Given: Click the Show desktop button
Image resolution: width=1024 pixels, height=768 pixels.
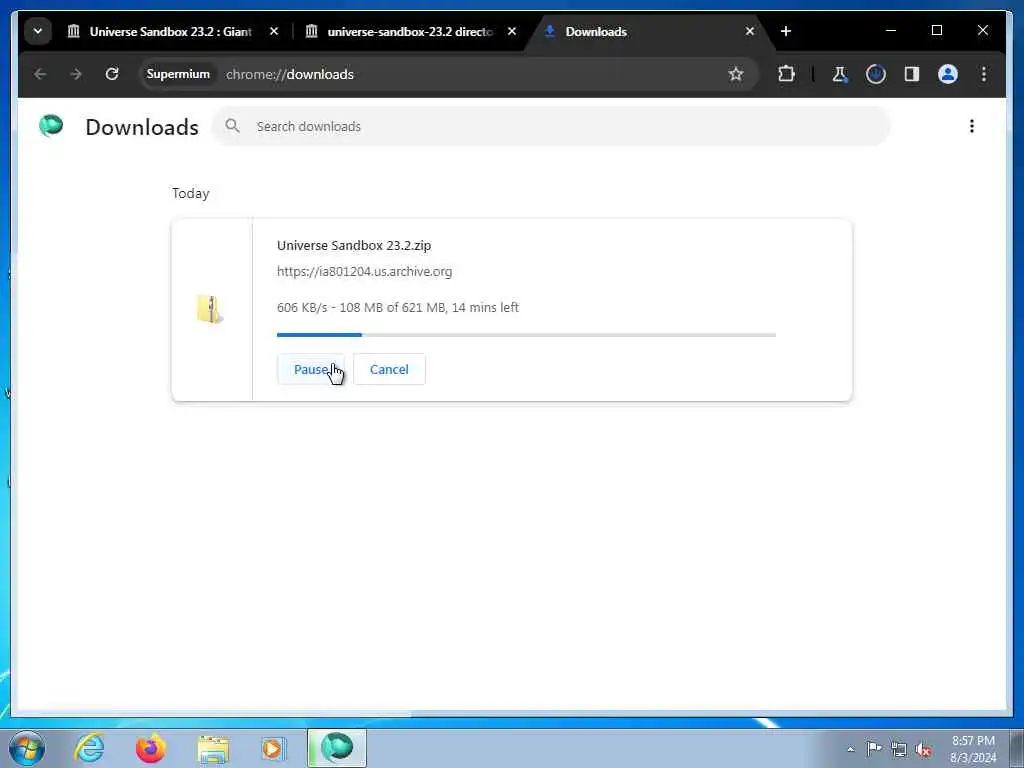Looking at the screenshot, I should pos(1017,748).
